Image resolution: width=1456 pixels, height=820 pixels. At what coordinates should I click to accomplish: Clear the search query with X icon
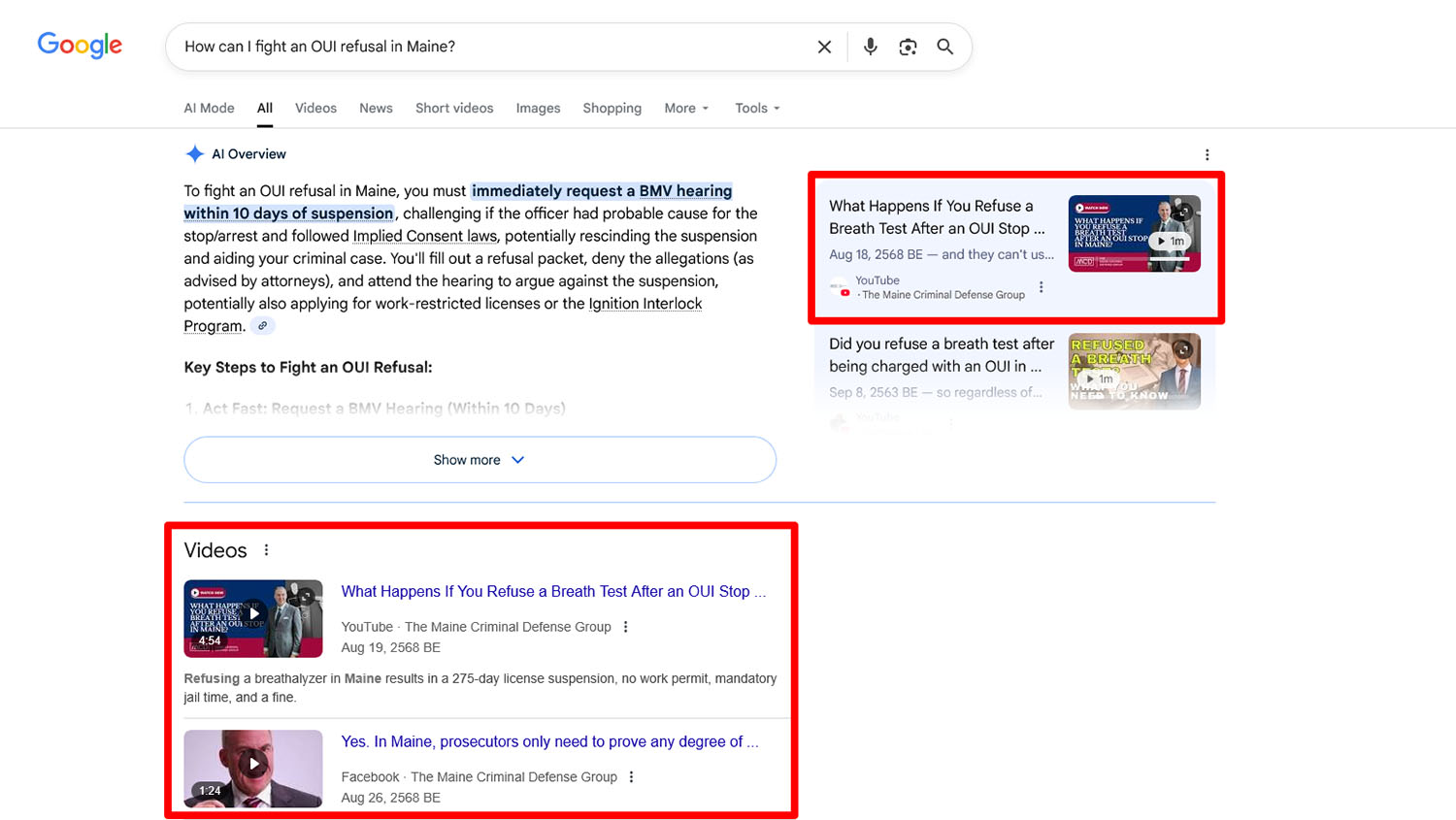point(824,47)
